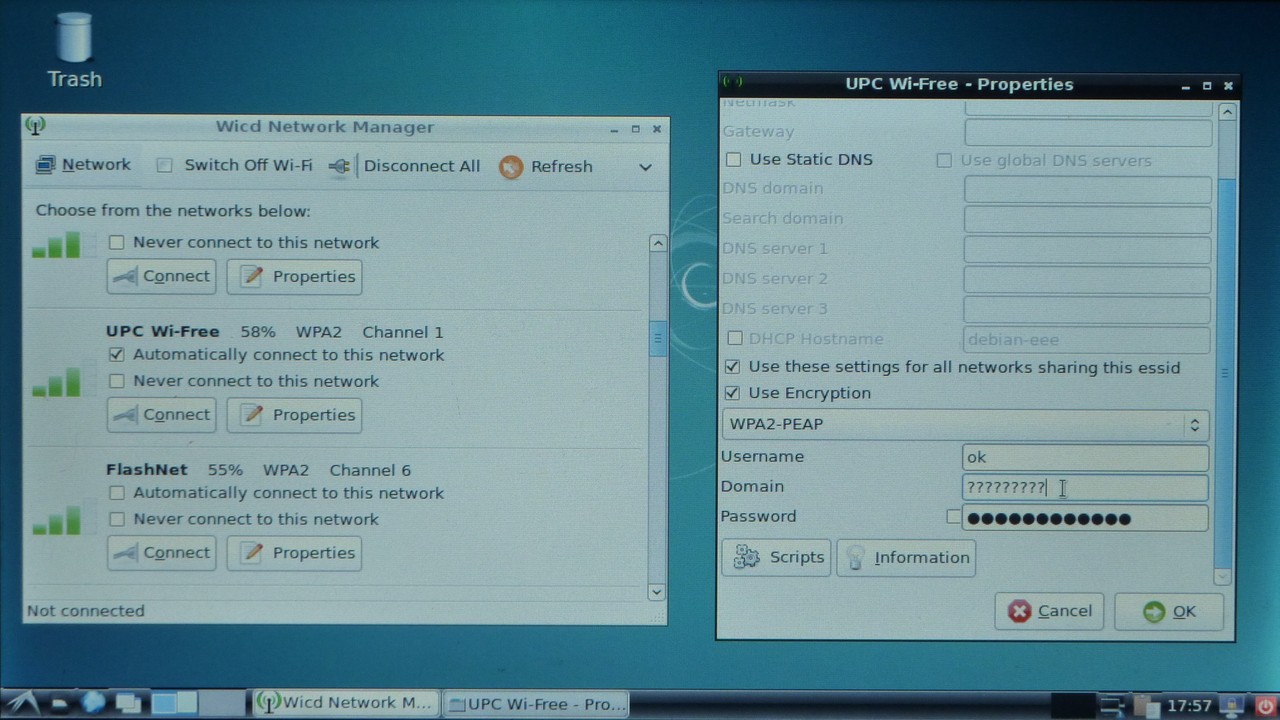The image size is (1280, 720).
Task: Click the Refresh icon in Wicd toolbar
Action: 511,167
